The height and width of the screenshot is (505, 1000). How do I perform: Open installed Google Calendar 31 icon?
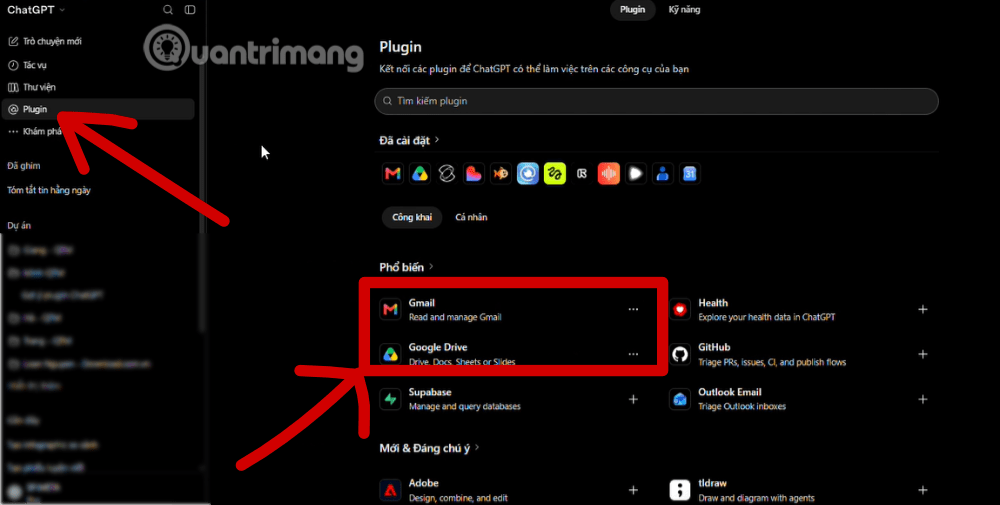click(x=689, y=173)
